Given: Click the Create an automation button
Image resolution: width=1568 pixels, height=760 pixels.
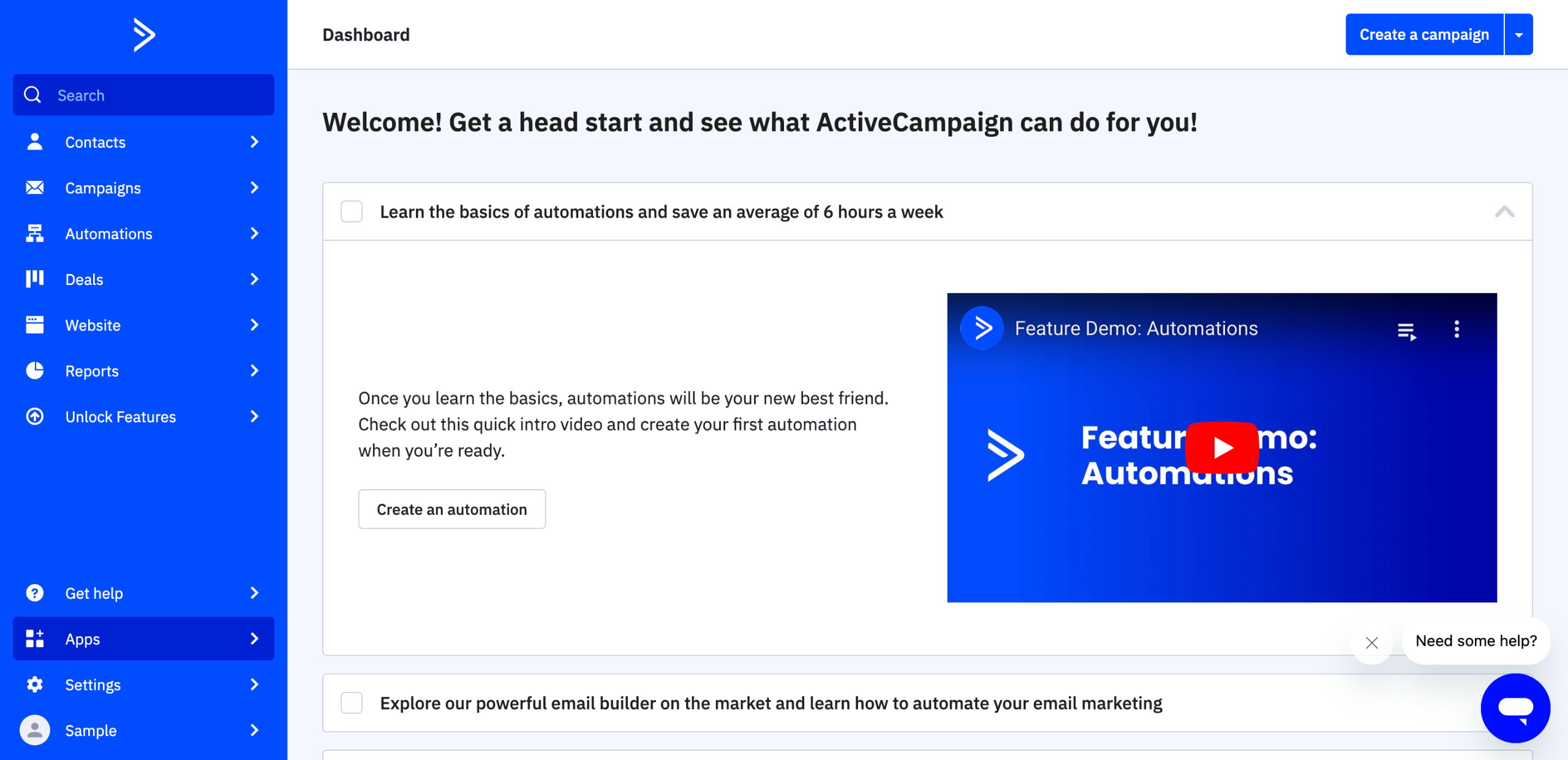Looking at the screenshot, I should (451, 509).
